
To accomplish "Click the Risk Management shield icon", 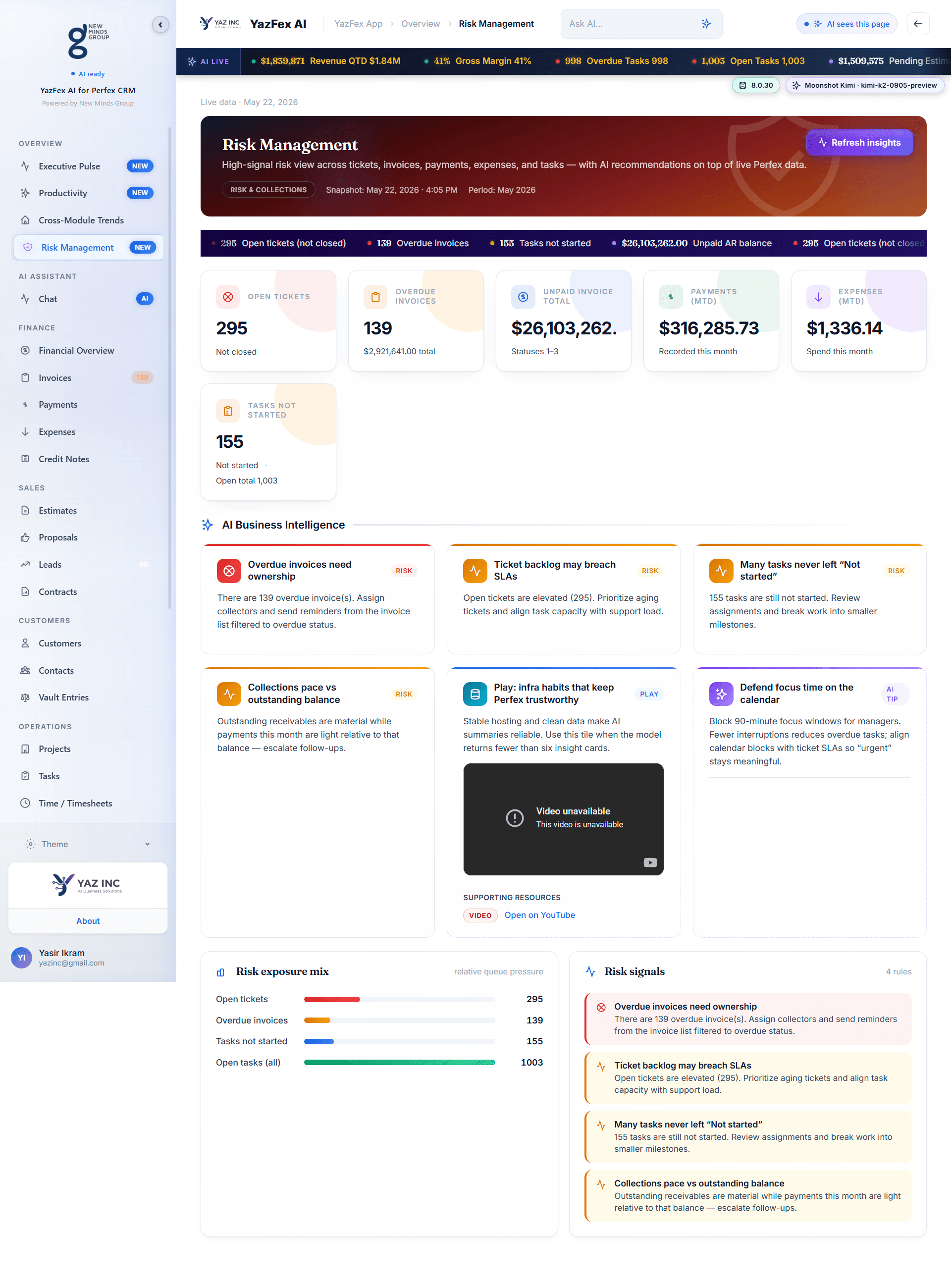I will 28,248.
